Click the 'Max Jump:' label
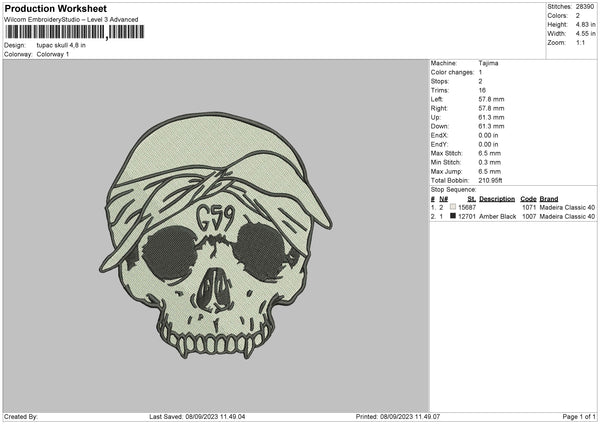The image size is (600, 424). point(447,171)
